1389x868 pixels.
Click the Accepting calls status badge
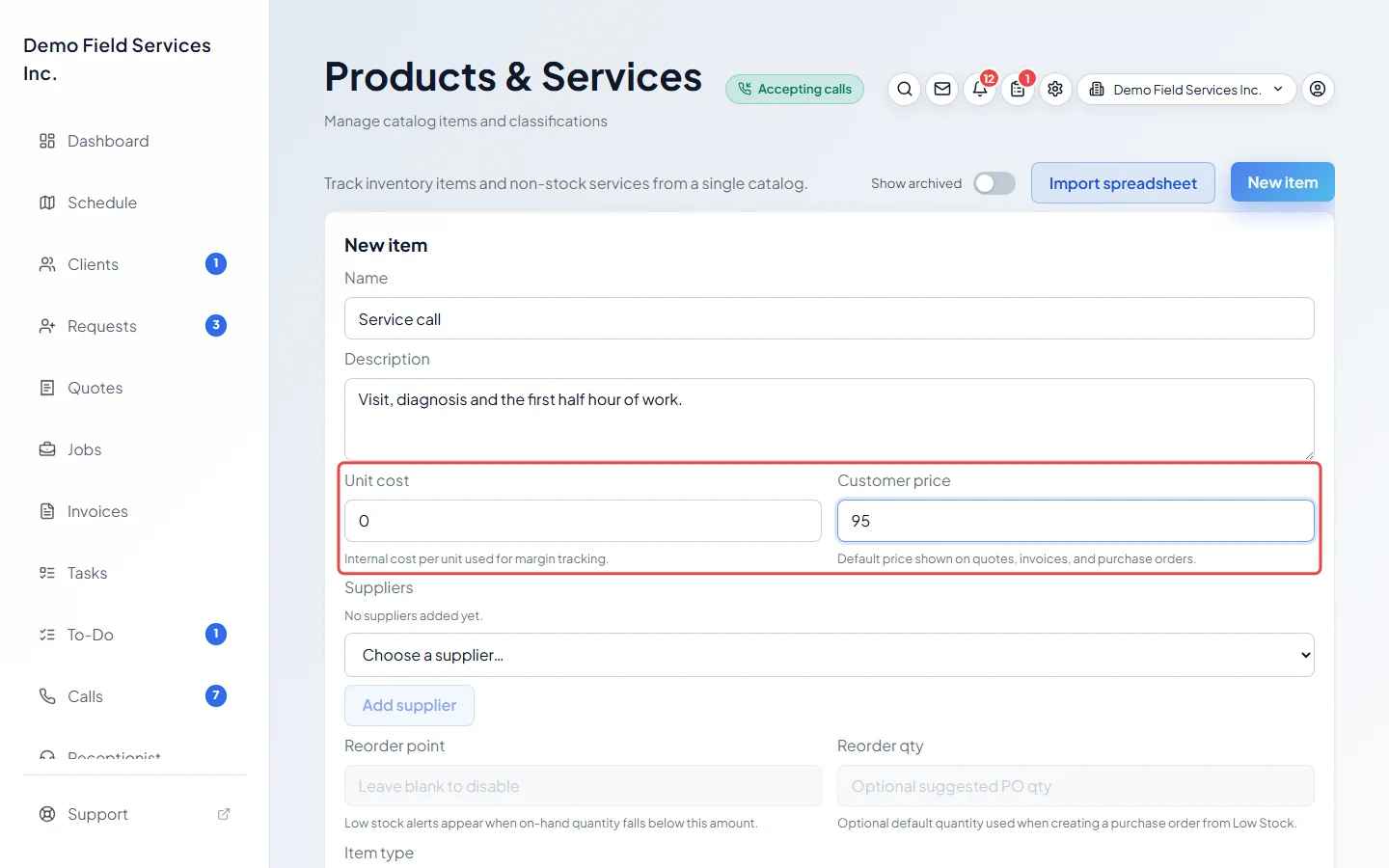point(795,89)
